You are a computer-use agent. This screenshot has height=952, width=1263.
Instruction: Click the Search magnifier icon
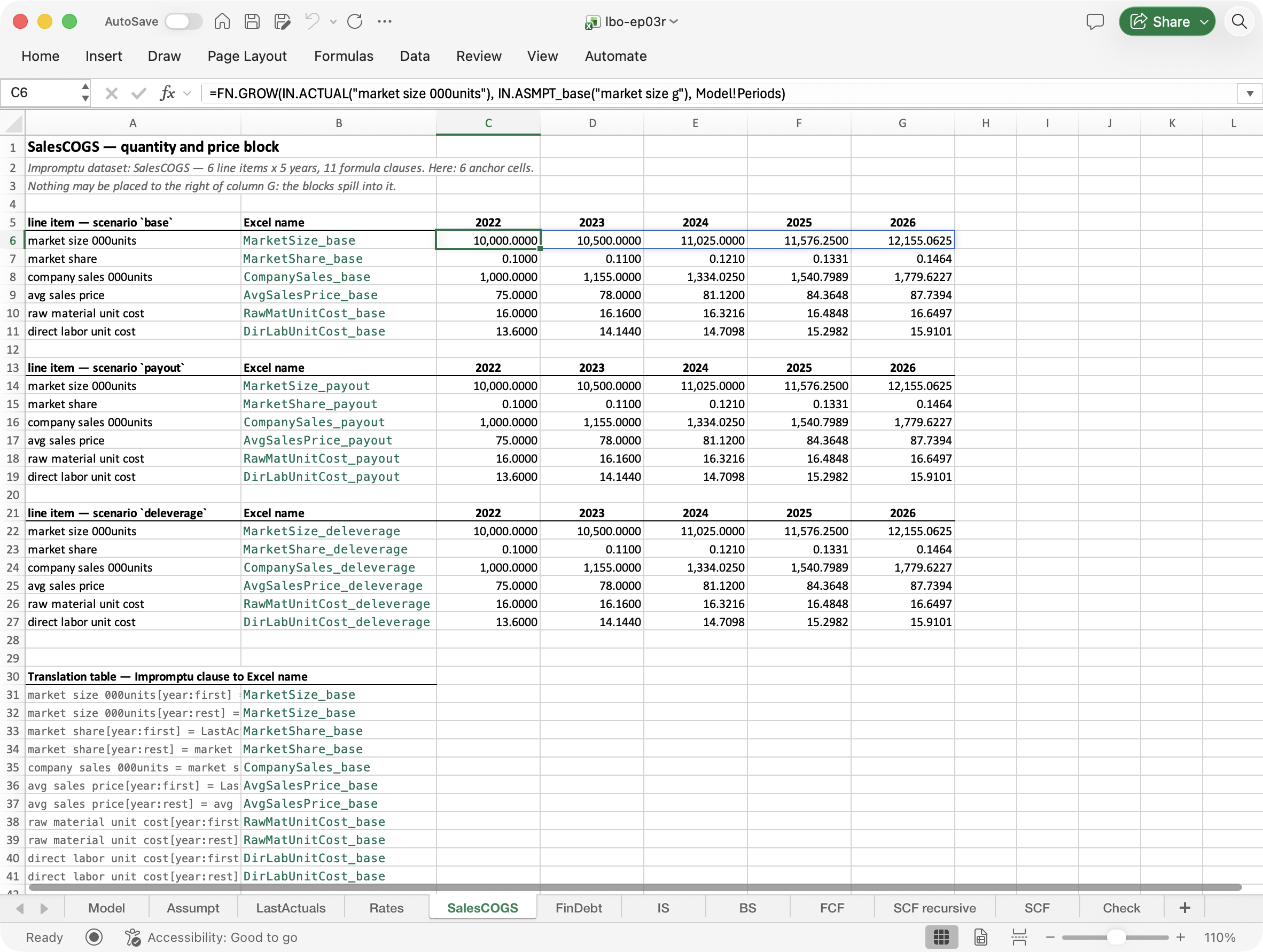click(x=1238, y=22)
